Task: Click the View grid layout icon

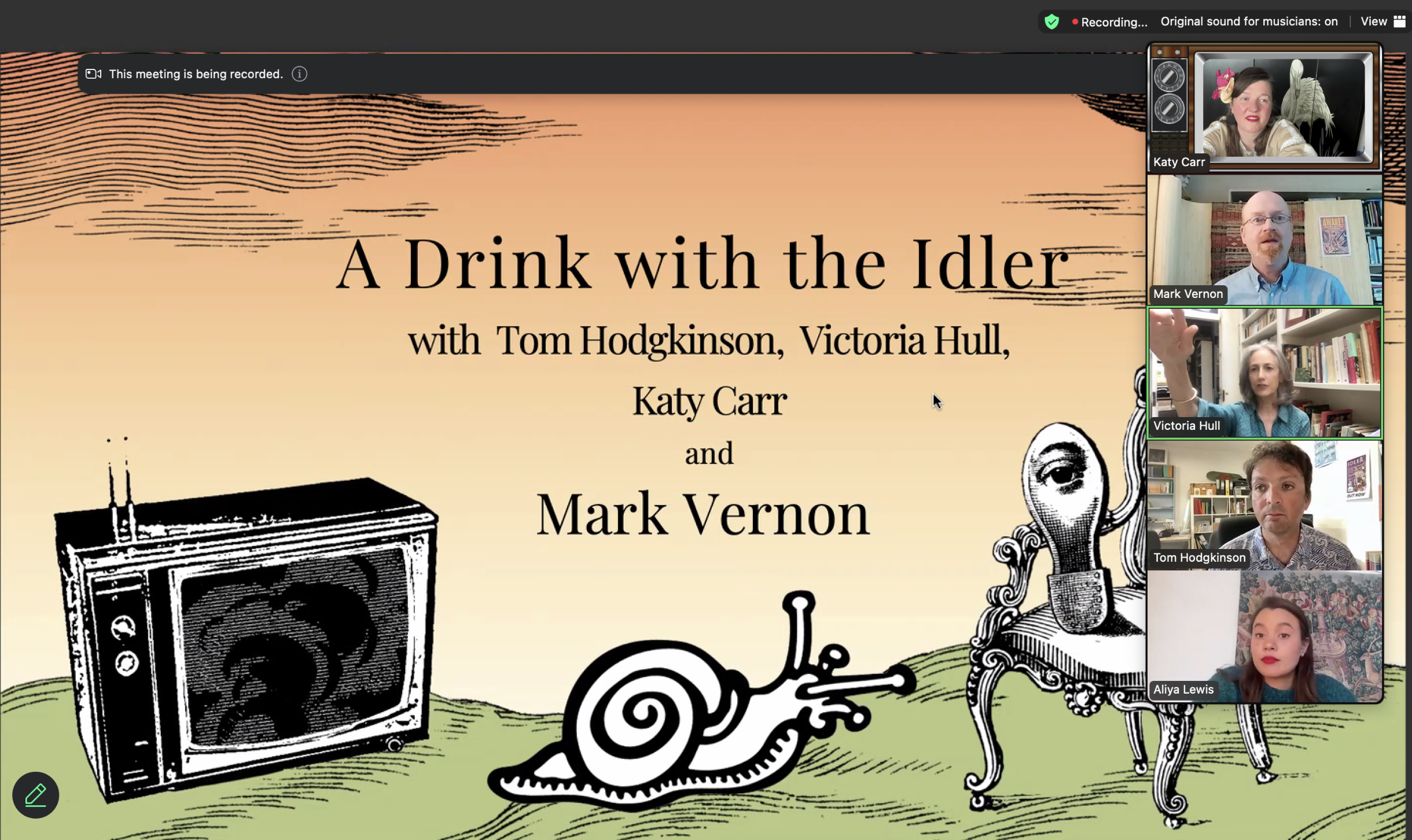Action: tap(1399, 21)
